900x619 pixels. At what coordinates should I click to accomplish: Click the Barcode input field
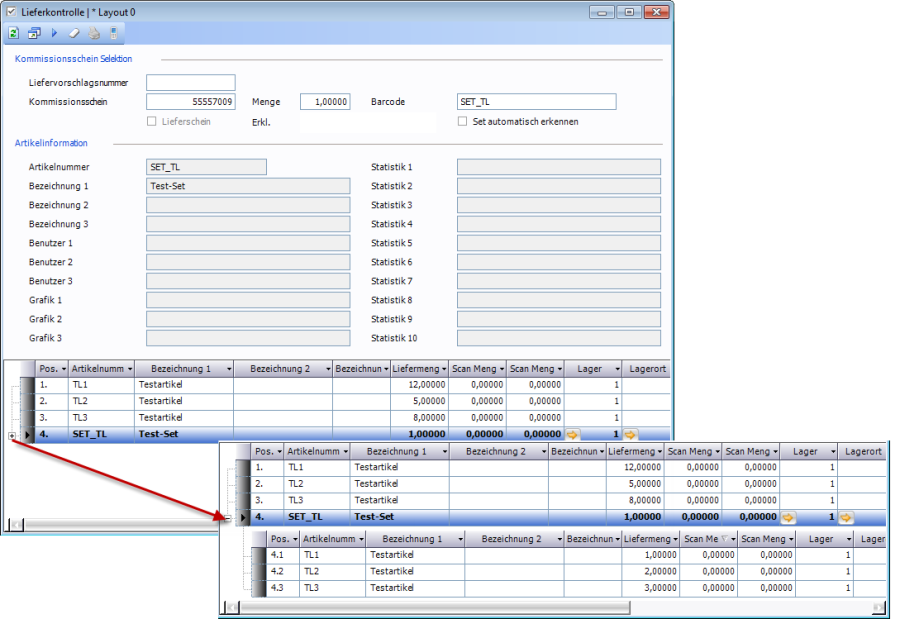(x=536, y=102)
